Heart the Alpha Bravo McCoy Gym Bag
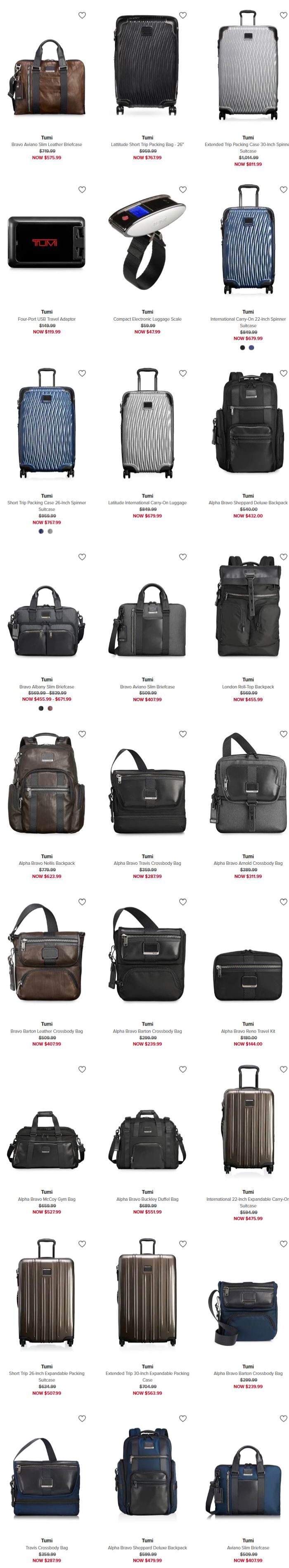The width and height of the screenshot is (289, 1568). [82, 1070]
